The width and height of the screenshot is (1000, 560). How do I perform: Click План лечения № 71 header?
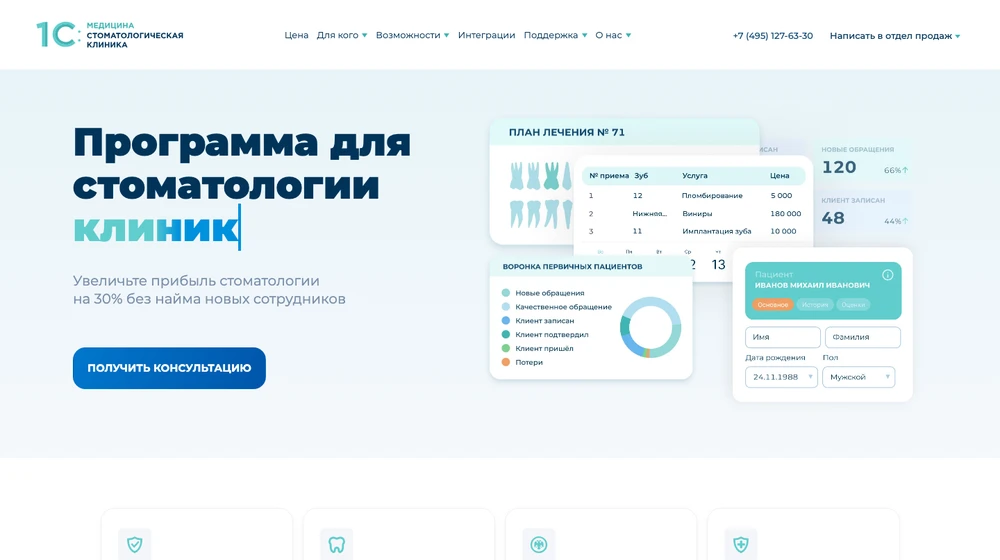566,133
